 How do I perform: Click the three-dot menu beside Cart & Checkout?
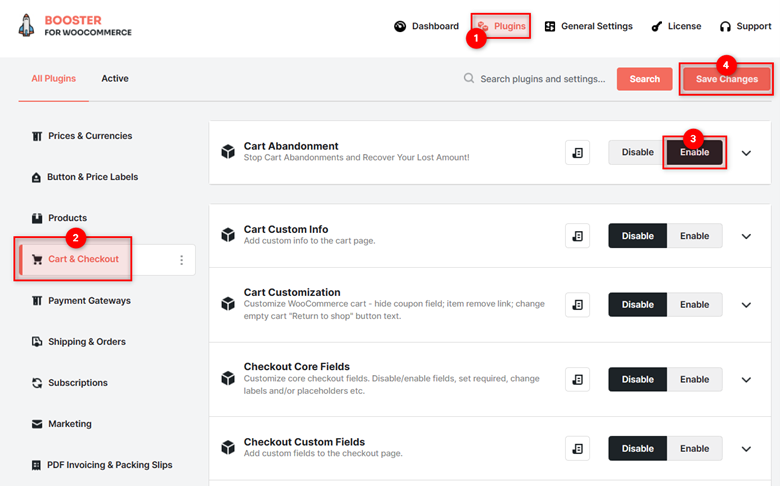[182, 260]
